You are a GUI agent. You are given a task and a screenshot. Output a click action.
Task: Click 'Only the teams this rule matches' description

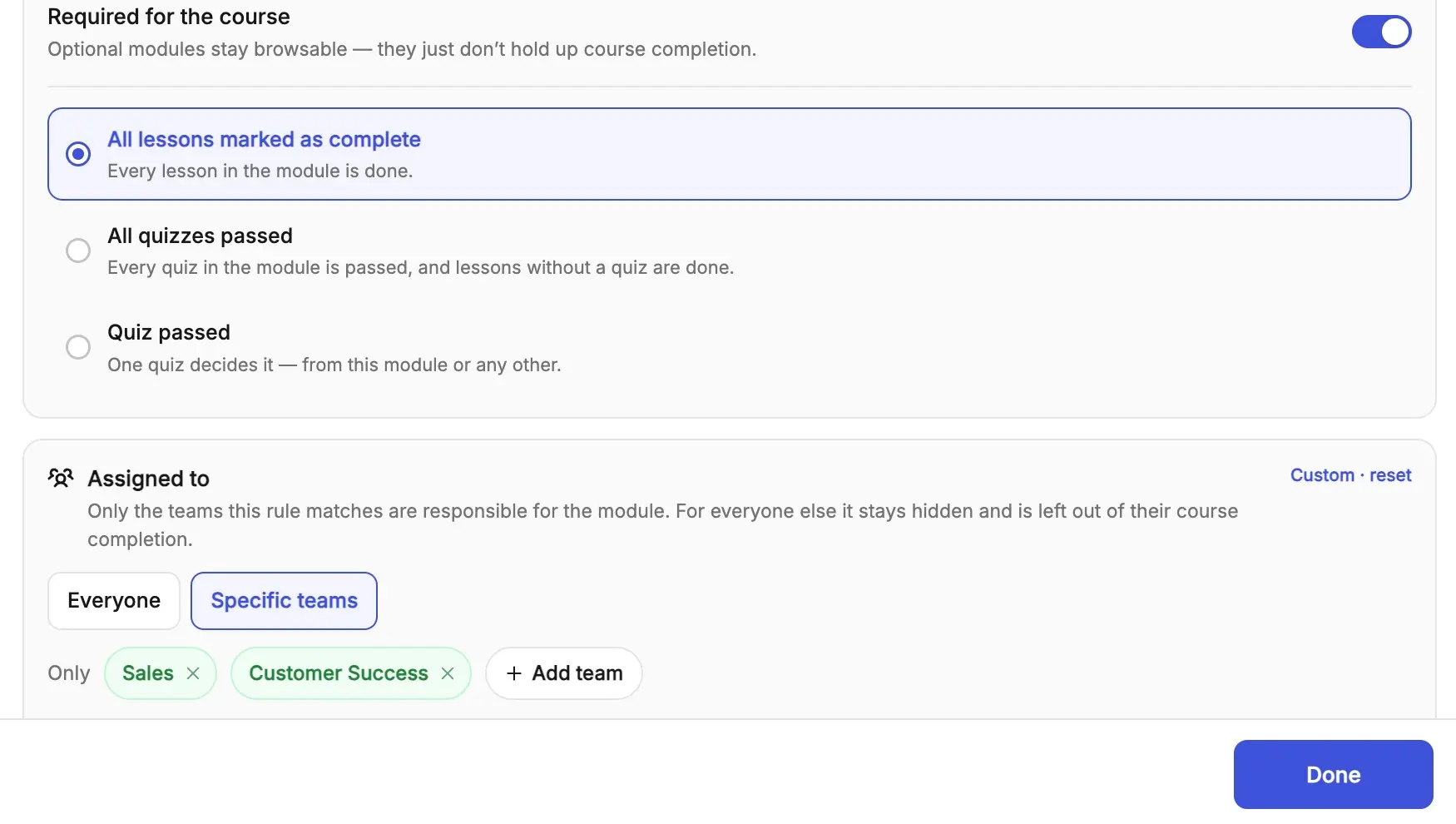[662, 525]
